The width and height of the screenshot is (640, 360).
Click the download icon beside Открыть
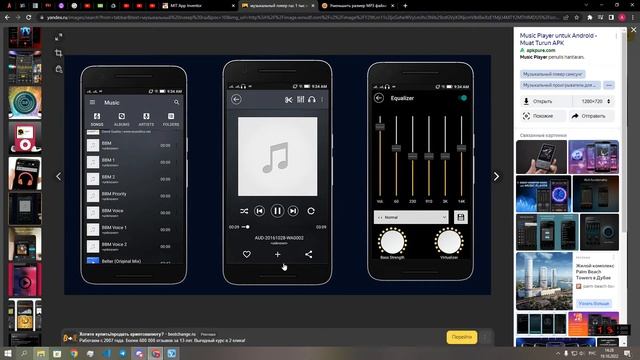pyautogui.click(x=526, y=101)
